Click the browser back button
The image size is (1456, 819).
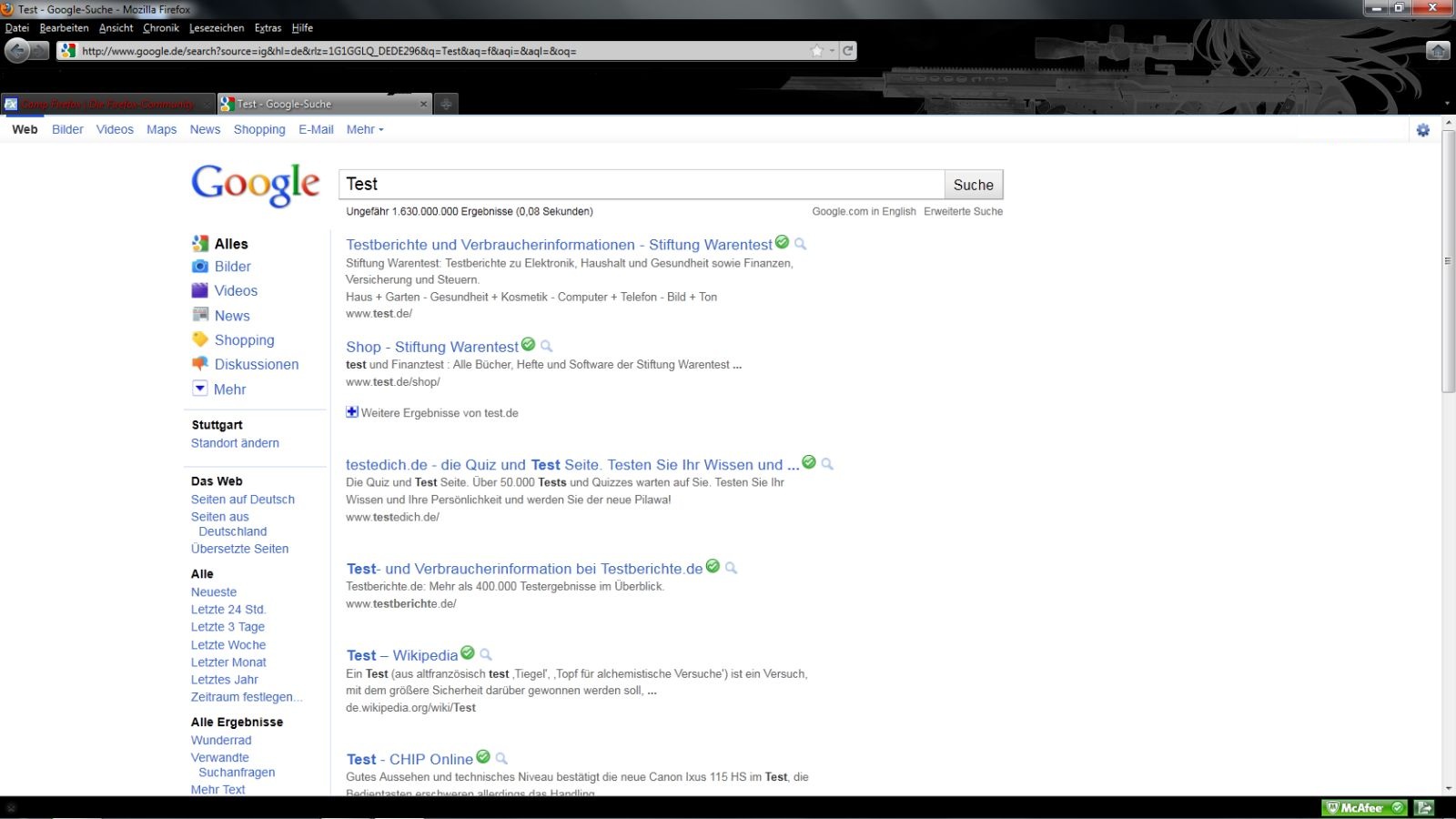click(17, 51)
